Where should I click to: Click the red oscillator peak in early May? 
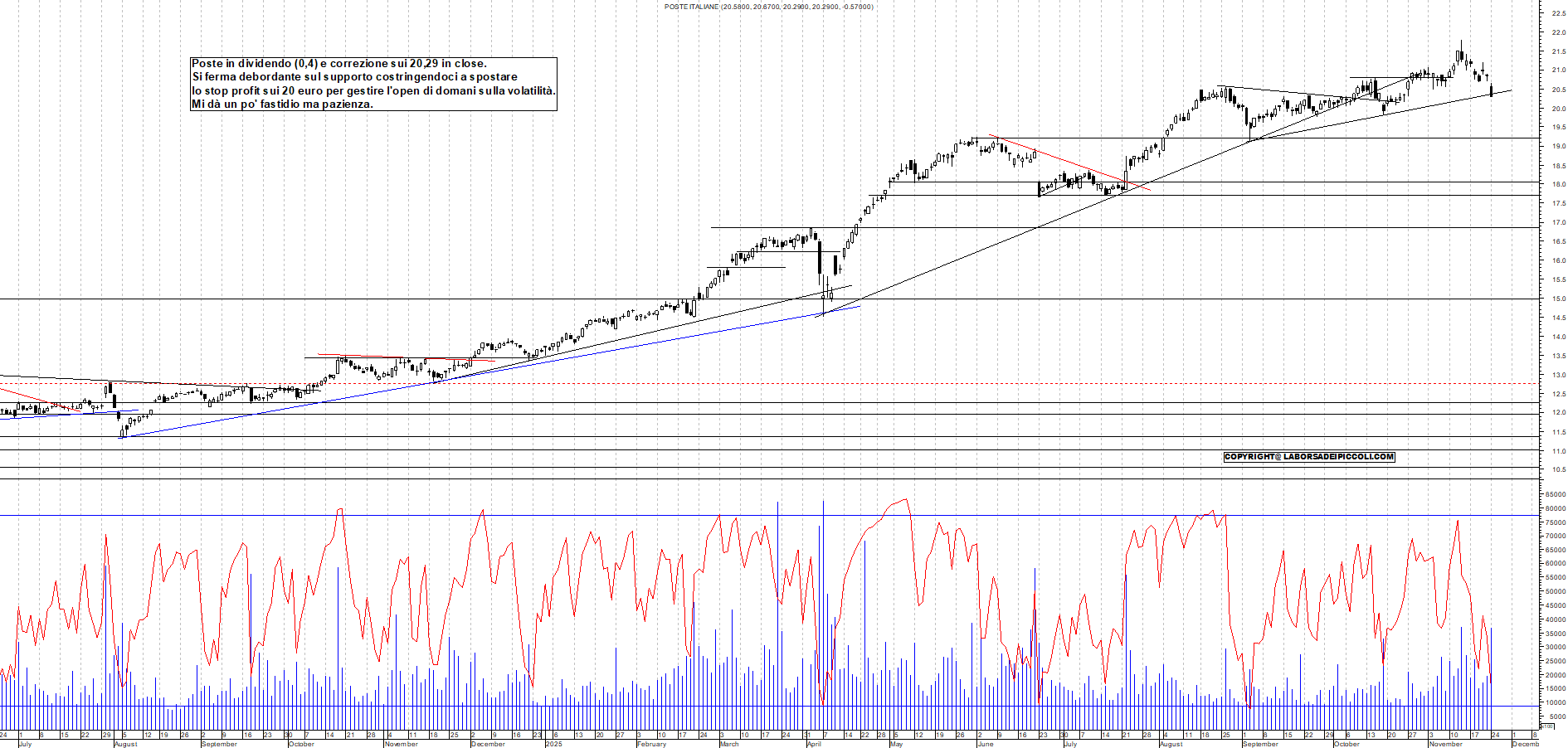905,500
